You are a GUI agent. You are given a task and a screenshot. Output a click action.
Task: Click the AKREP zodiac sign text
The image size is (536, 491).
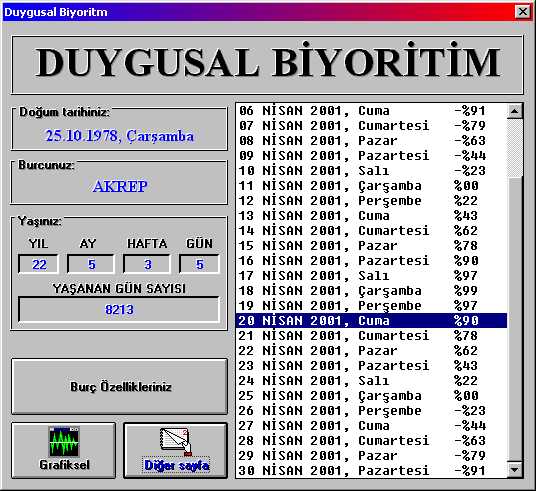120,186
